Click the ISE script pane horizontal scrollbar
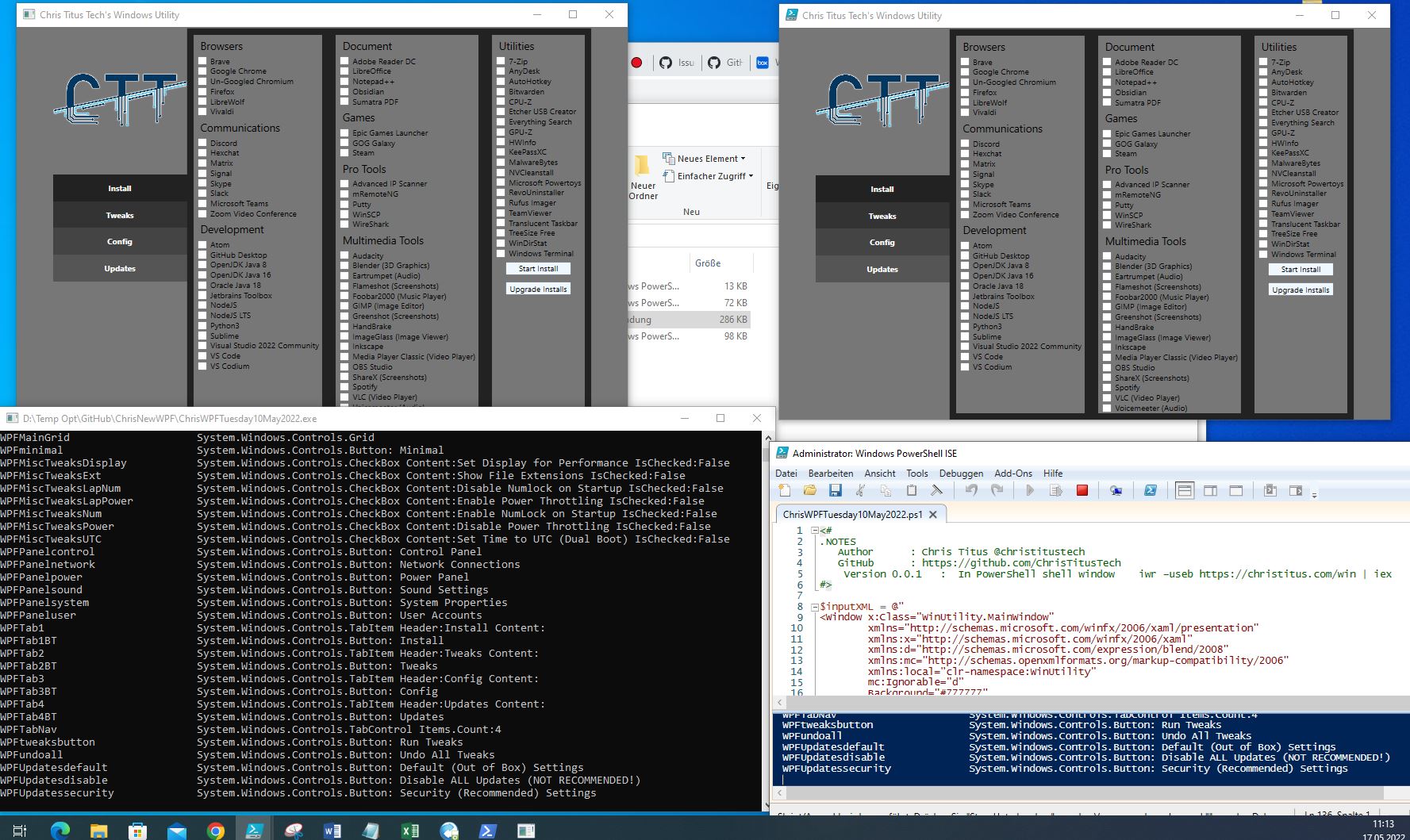This screenshot has width=1410, height=840. point(1091,703)
